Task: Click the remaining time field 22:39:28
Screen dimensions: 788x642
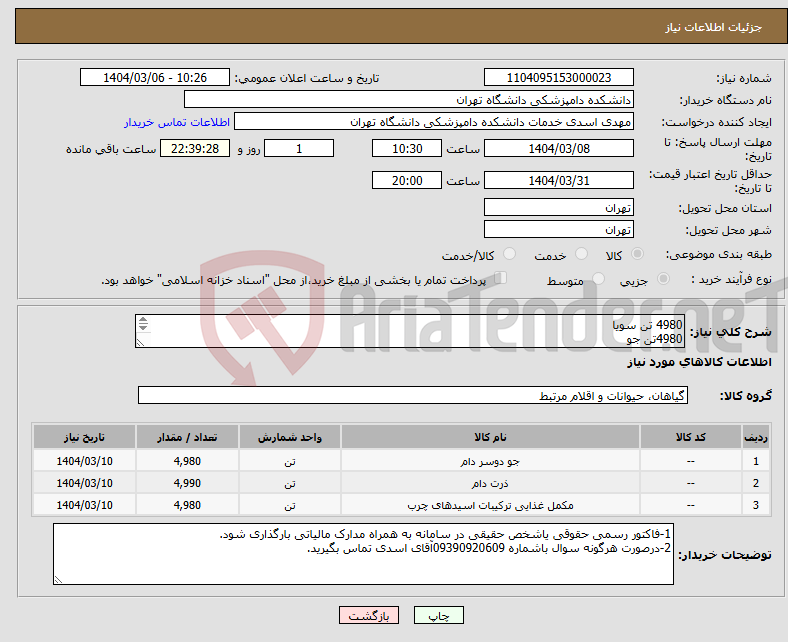Action: (195, 148)
